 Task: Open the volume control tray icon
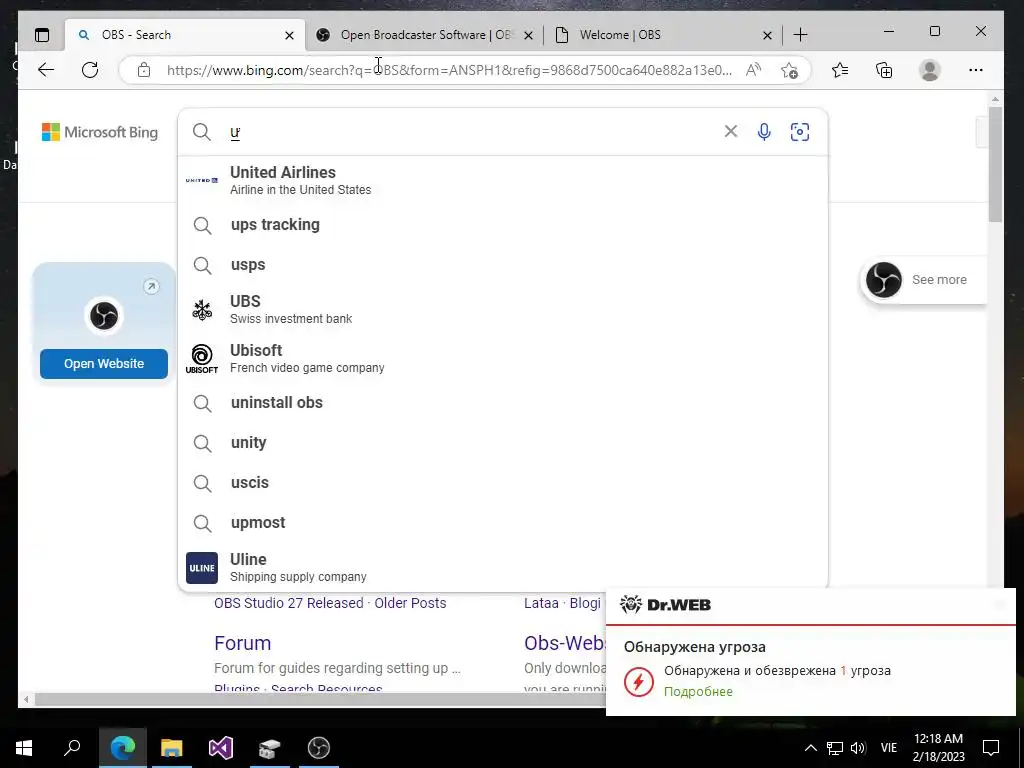(x=858, y=748)
